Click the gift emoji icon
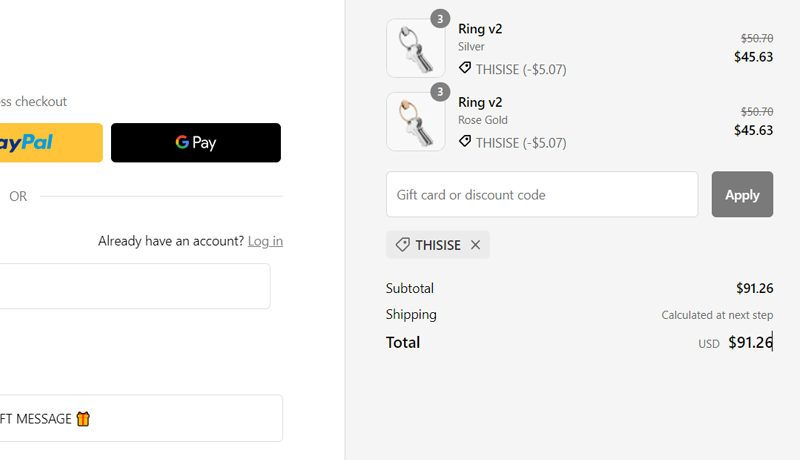Image resolution: width=800 pixels, height=460 pixels. point(83,419)
